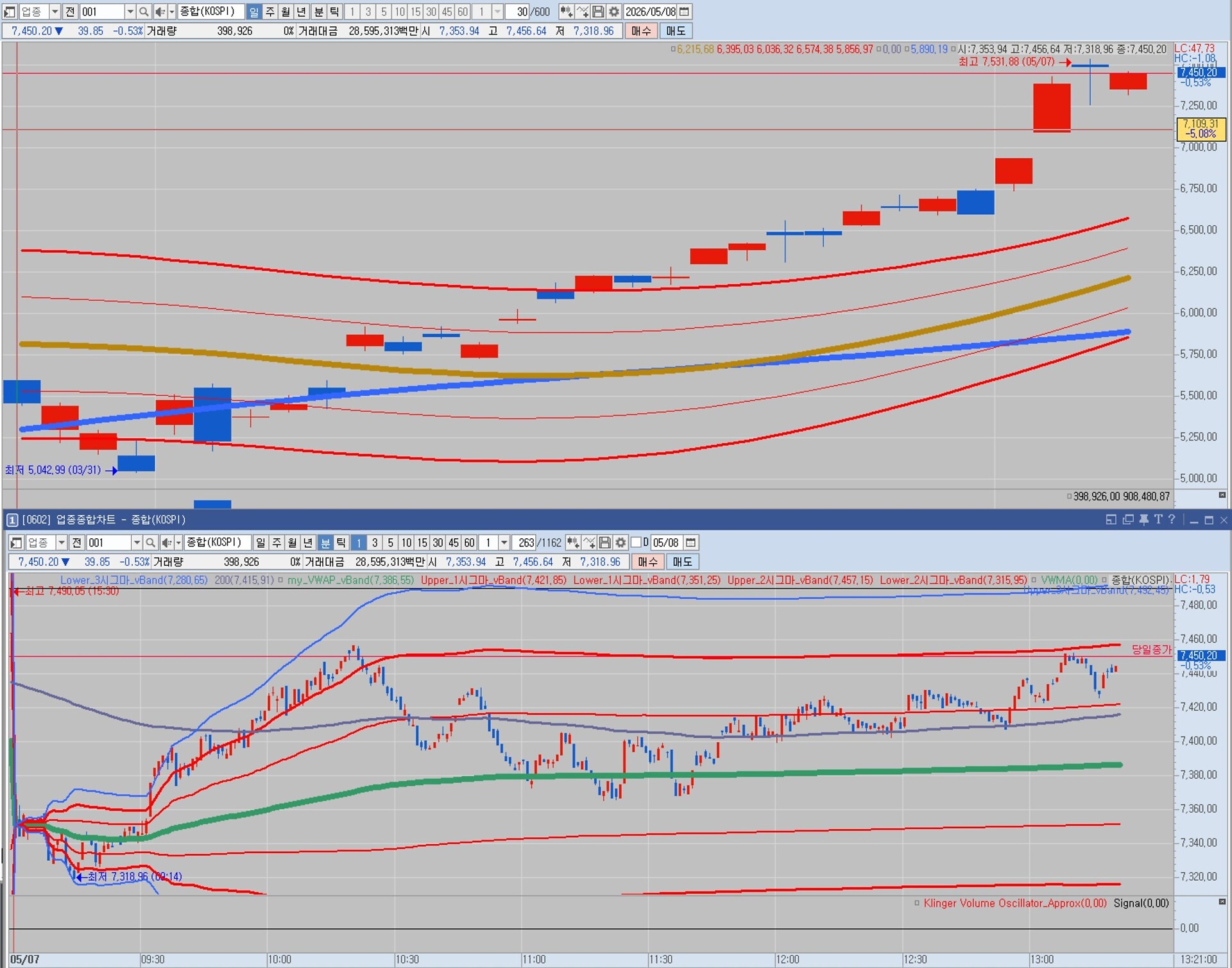Click the chart layout icon in the upper toolbar
Viewport: 1232px width, 968px height.
(10, 12)
